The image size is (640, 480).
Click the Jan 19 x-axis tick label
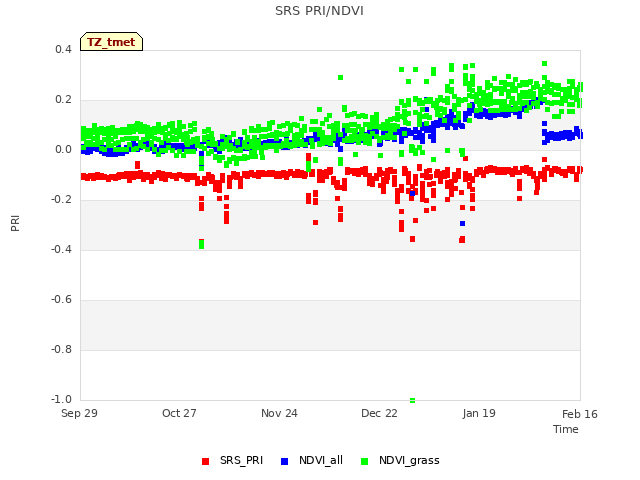pos(479,413)
